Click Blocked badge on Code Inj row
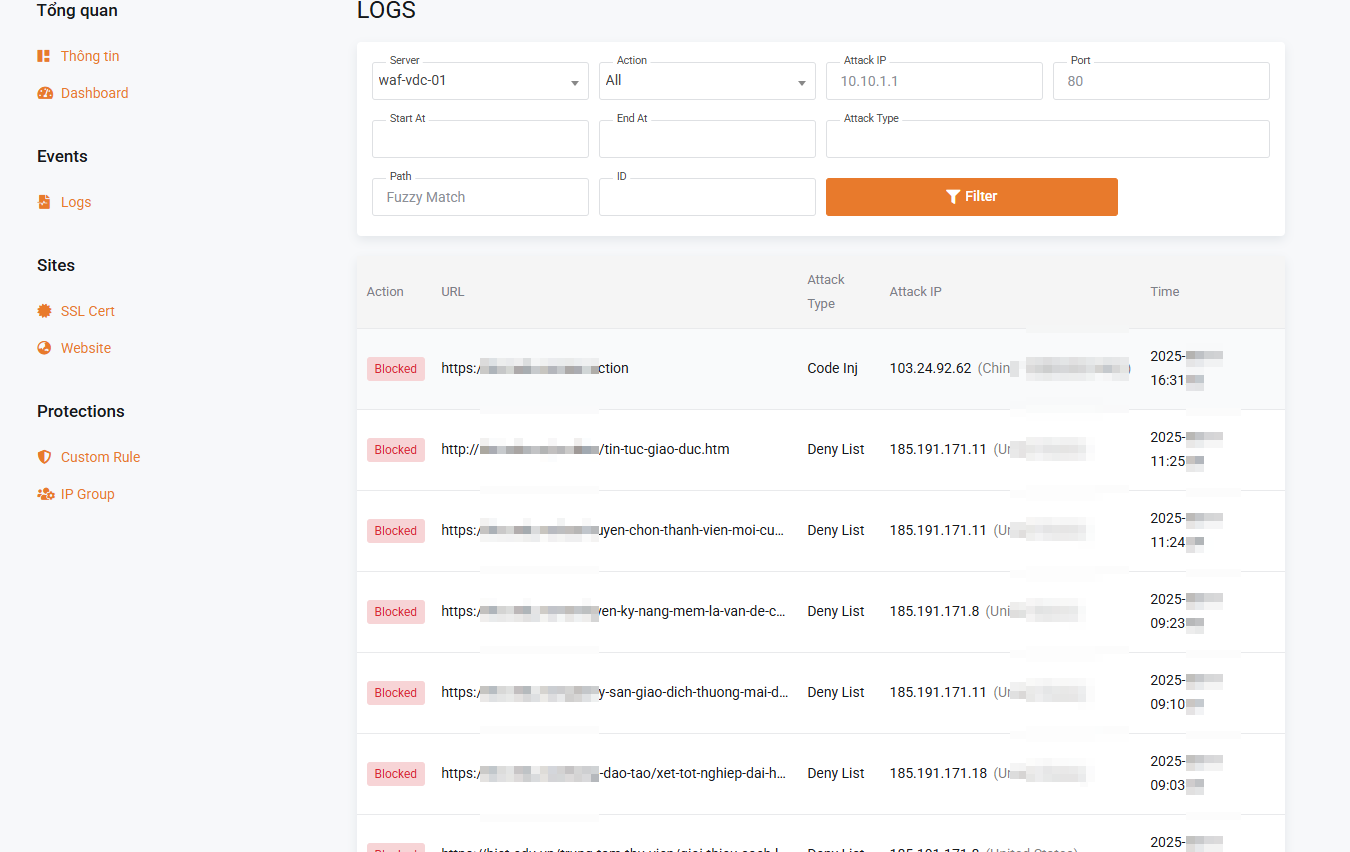The height and width of the screenshot is (852, 1350). [395, 369]
